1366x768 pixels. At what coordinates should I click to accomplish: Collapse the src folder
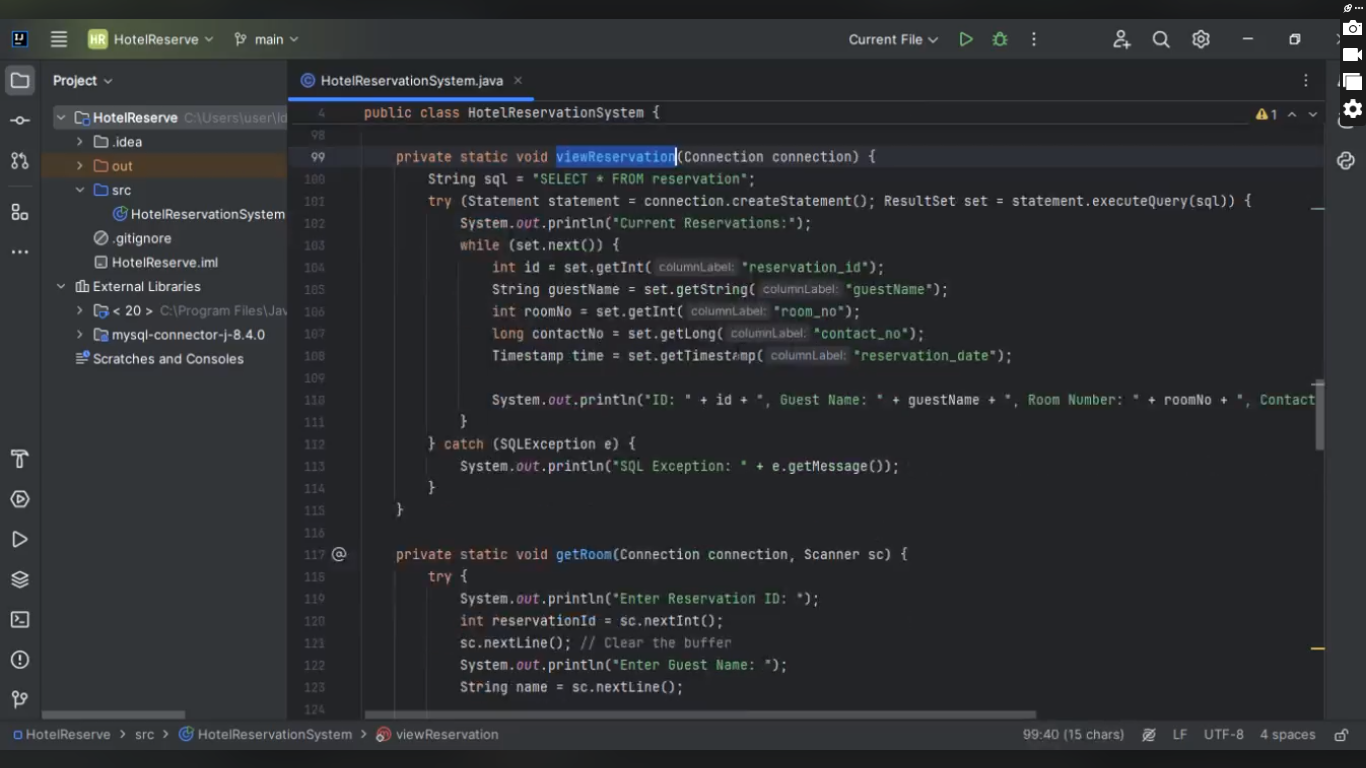click(80, 190)
